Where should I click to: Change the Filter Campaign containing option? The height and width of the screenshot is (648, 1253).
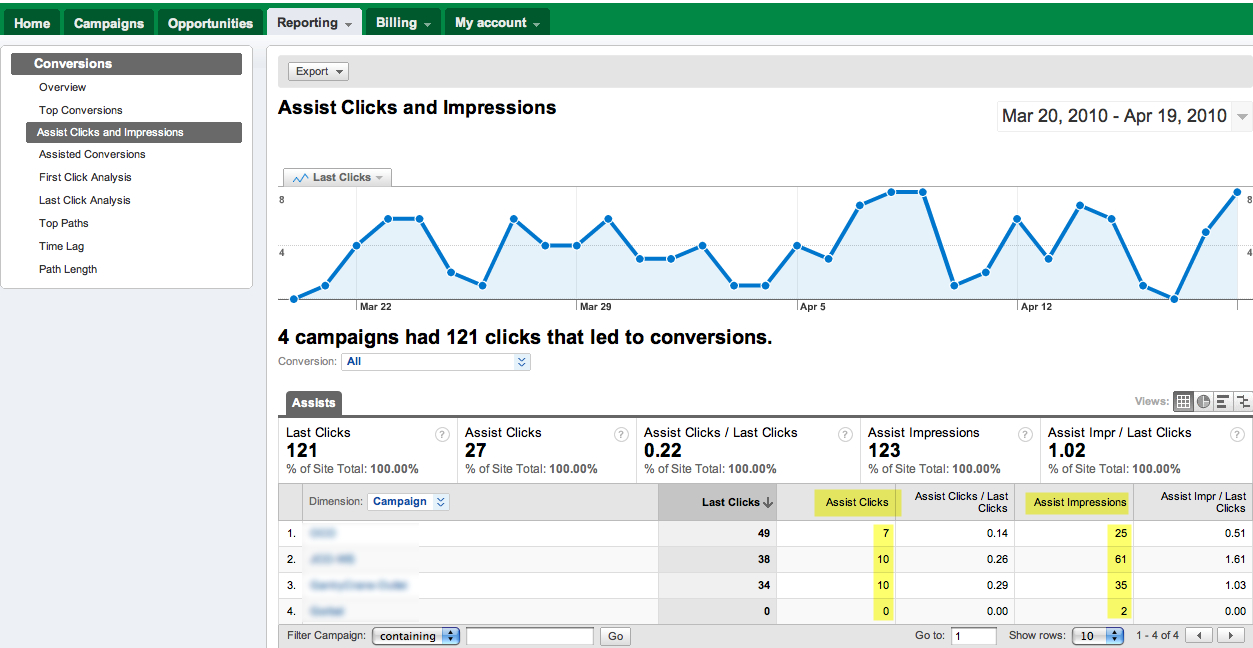pyautogui.click(x=416, y=635)
